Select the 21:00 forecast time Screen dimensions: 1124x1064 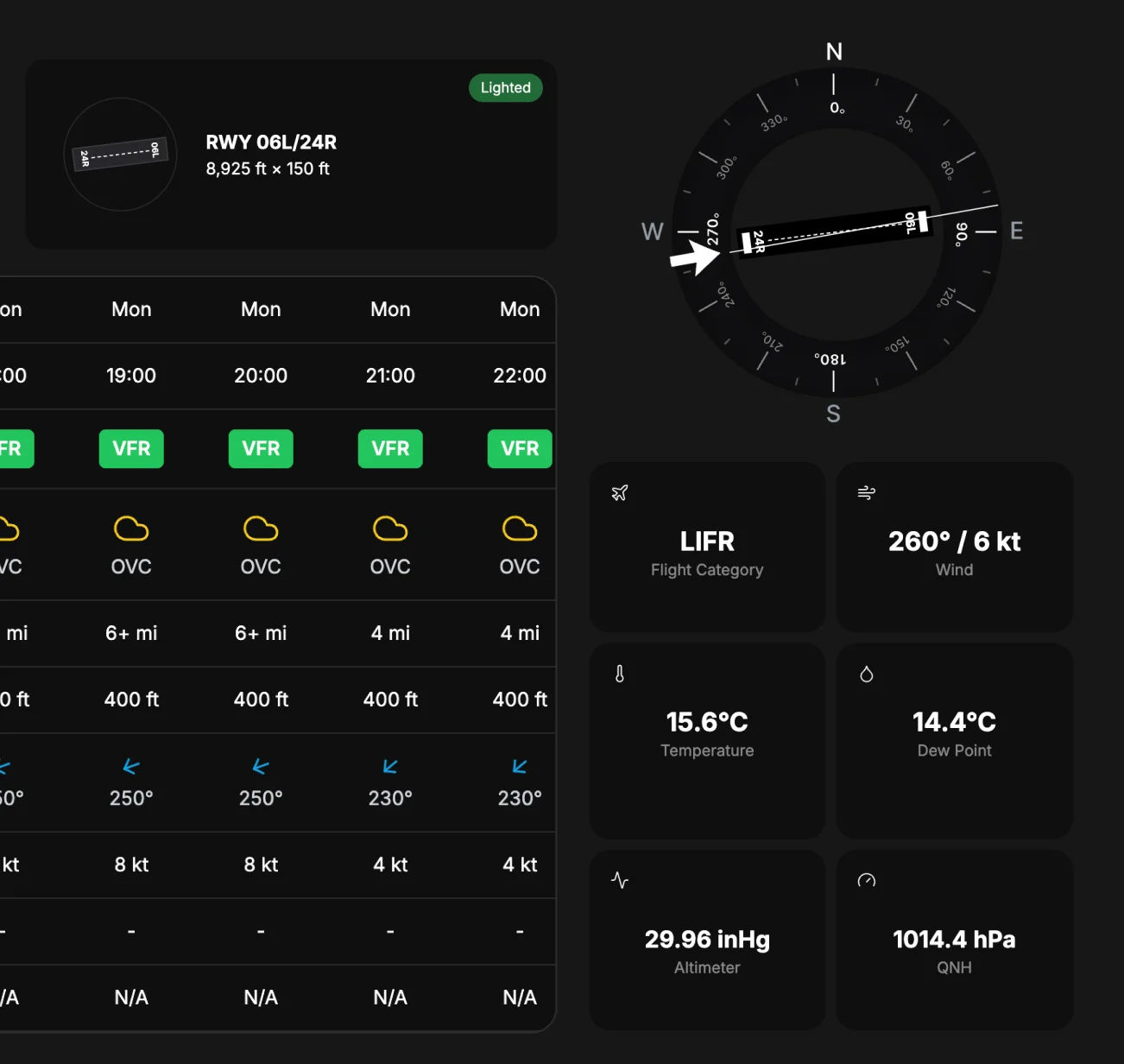[x=390, y=376]
